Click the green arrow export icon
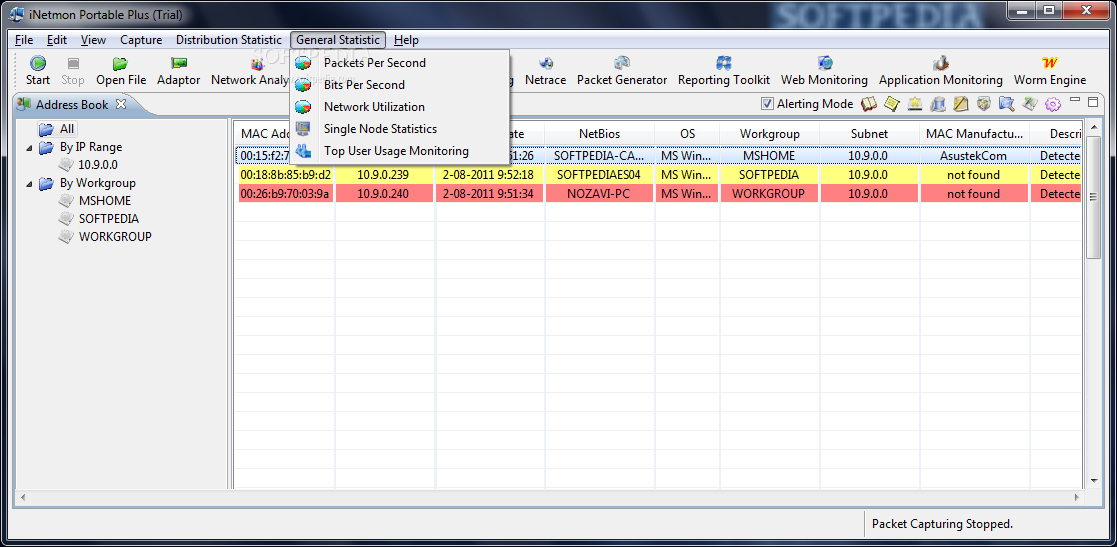This screenshot has height=547, width=1117. 1029,104
